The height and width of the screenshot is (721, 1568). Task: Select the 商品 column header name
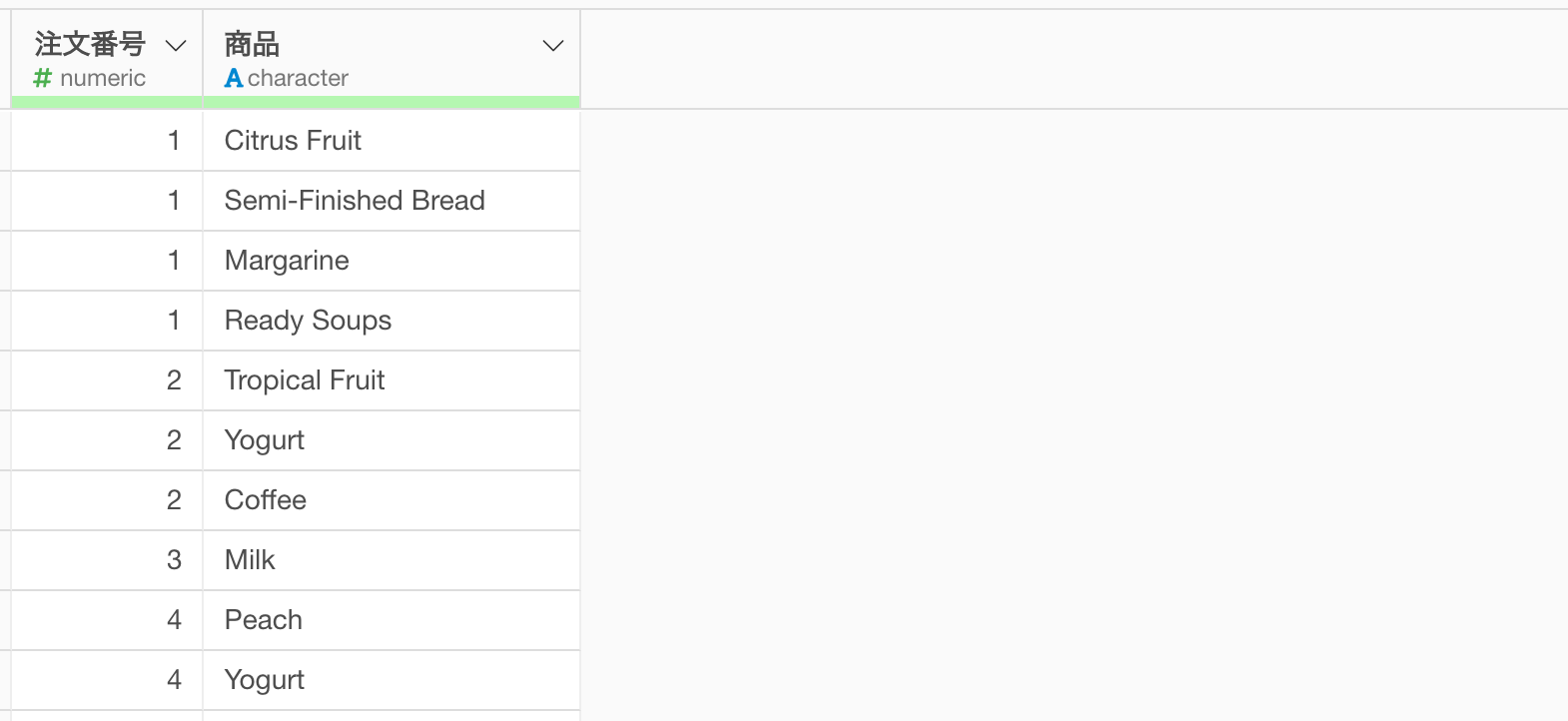(252, 44)
